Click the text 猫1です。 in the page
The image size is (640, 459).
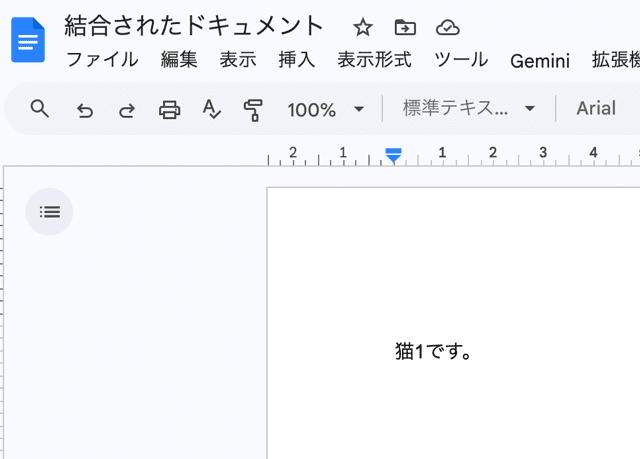[433, 351]
